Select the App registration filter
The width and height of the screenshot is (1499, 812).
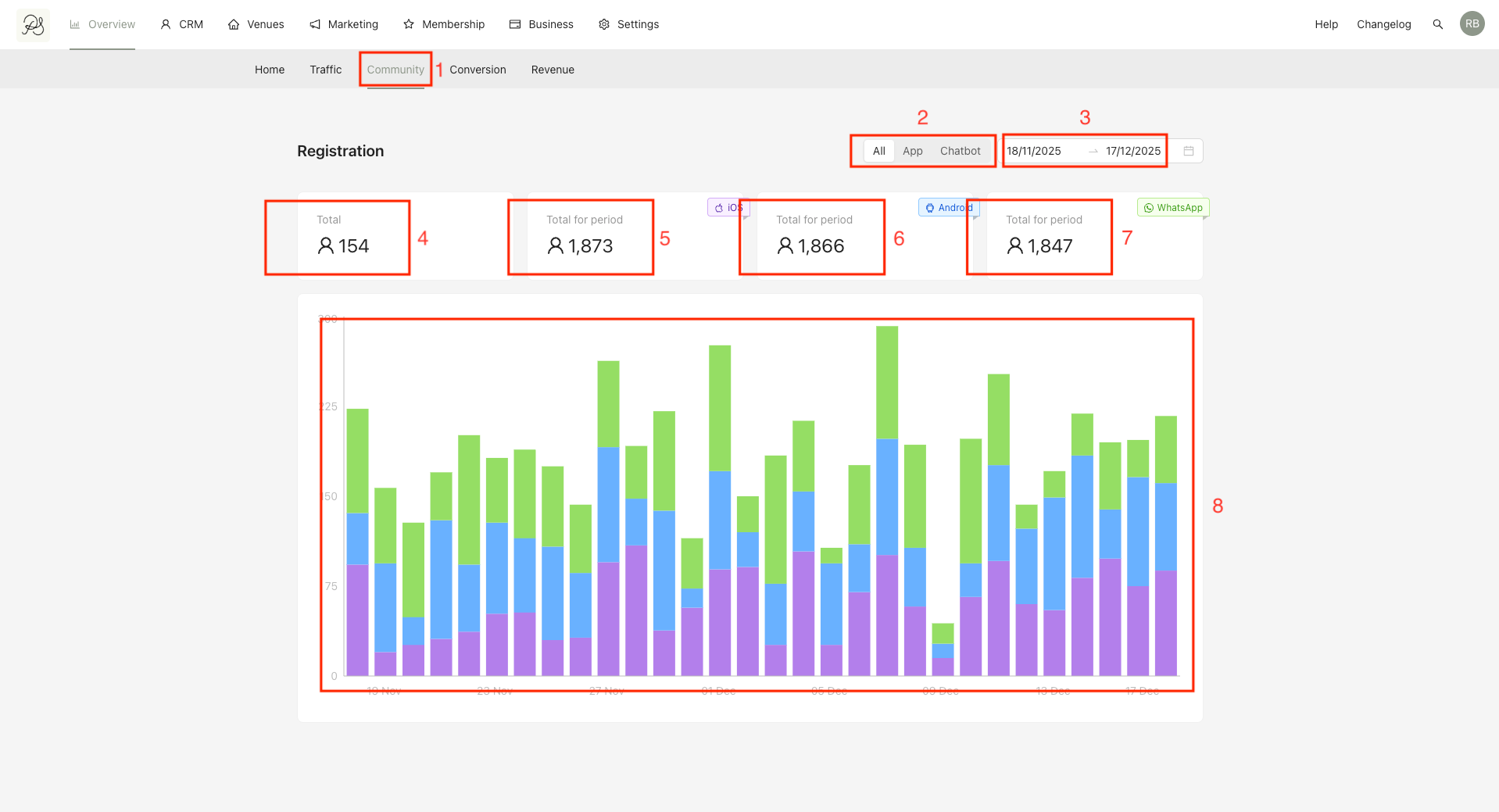click(912, 151)
